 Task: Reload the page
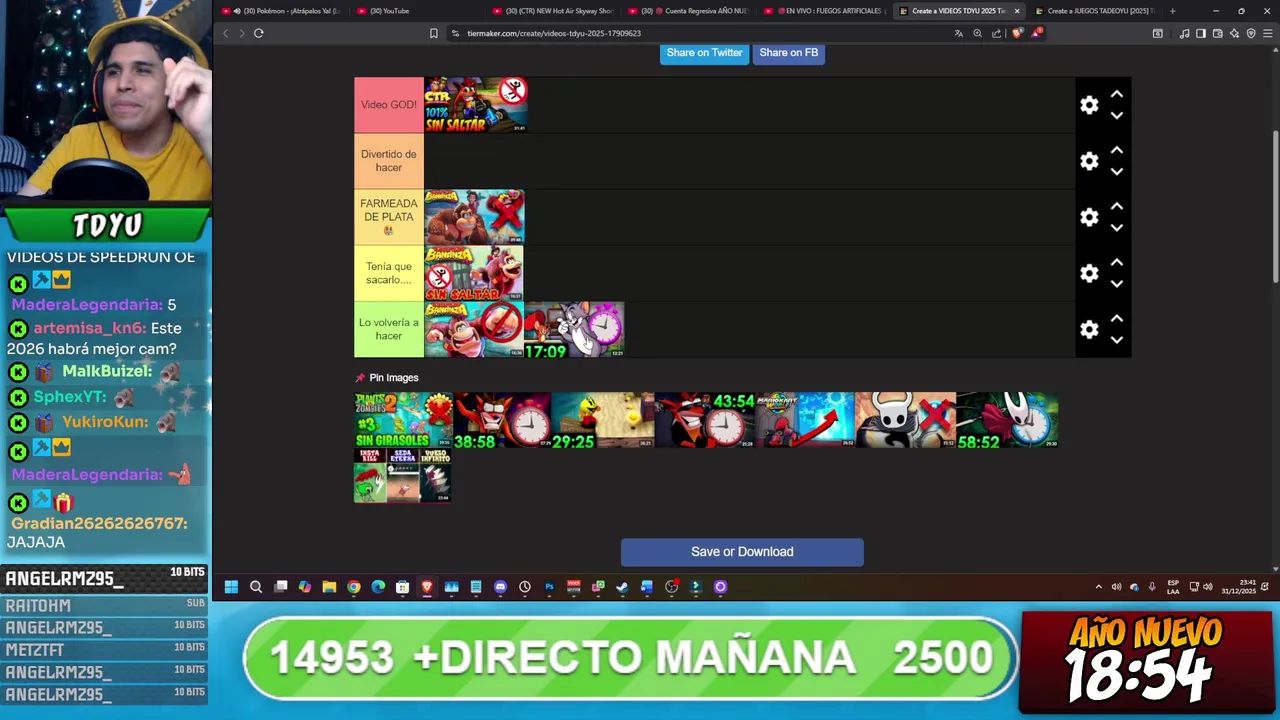pos(258,33)
